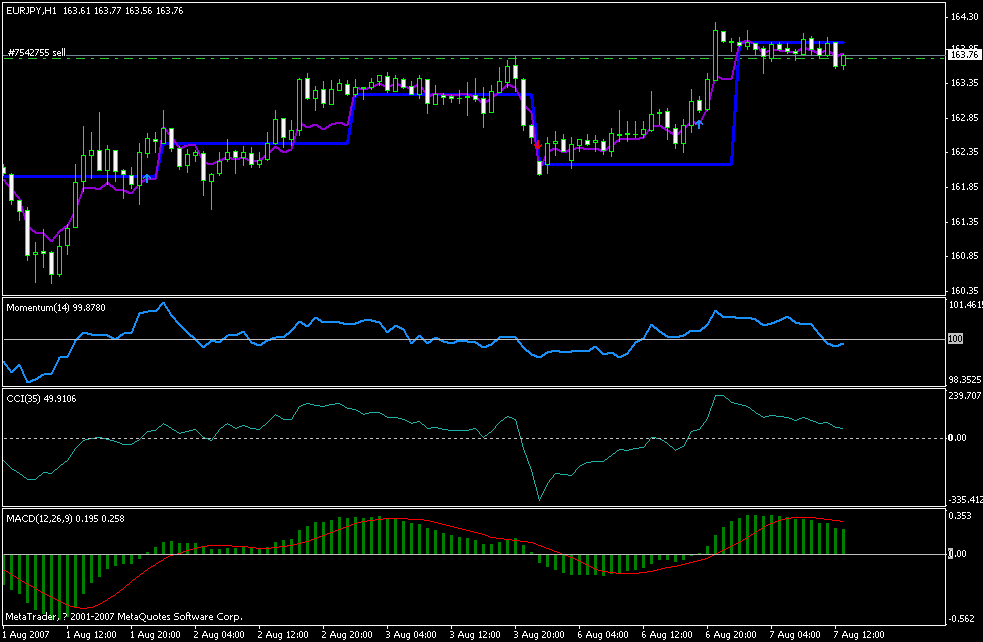Click the MACD 0.353 scale value
The height and width of the screenshot is (642, 983).
(x=958, y=517)
